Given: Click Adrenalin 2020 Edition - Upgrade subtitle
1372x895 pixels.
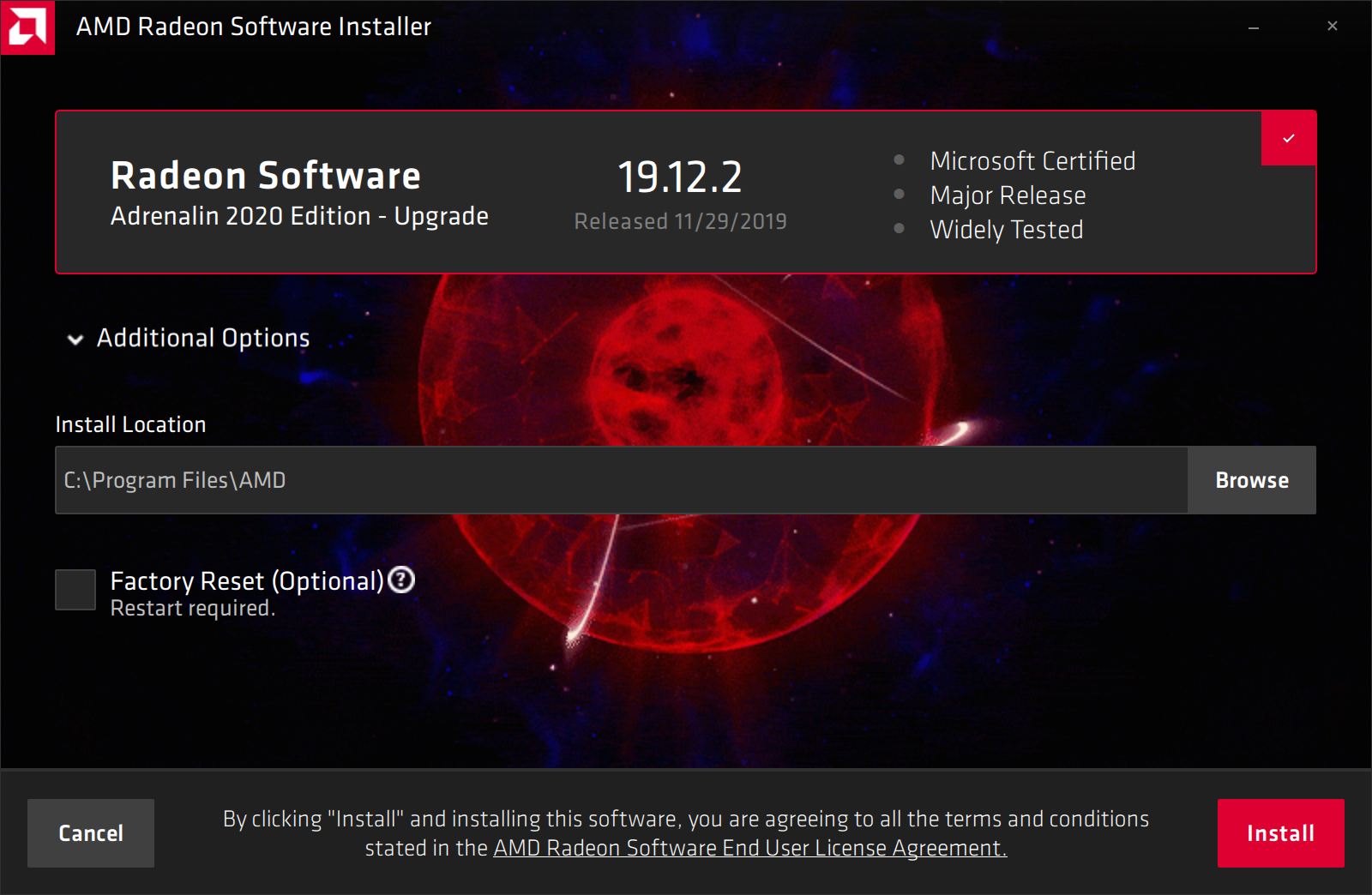Looking at the screenshot, I should 299,216.
